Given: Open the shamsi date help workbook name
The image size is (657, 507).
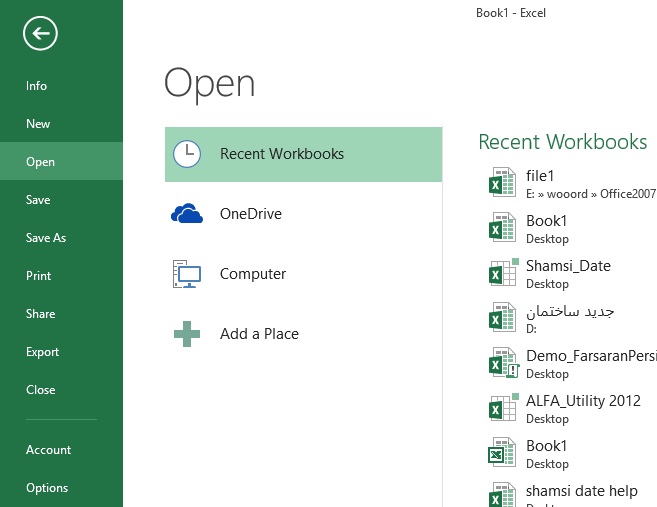Looking at the screenshot, I should 582,491.
